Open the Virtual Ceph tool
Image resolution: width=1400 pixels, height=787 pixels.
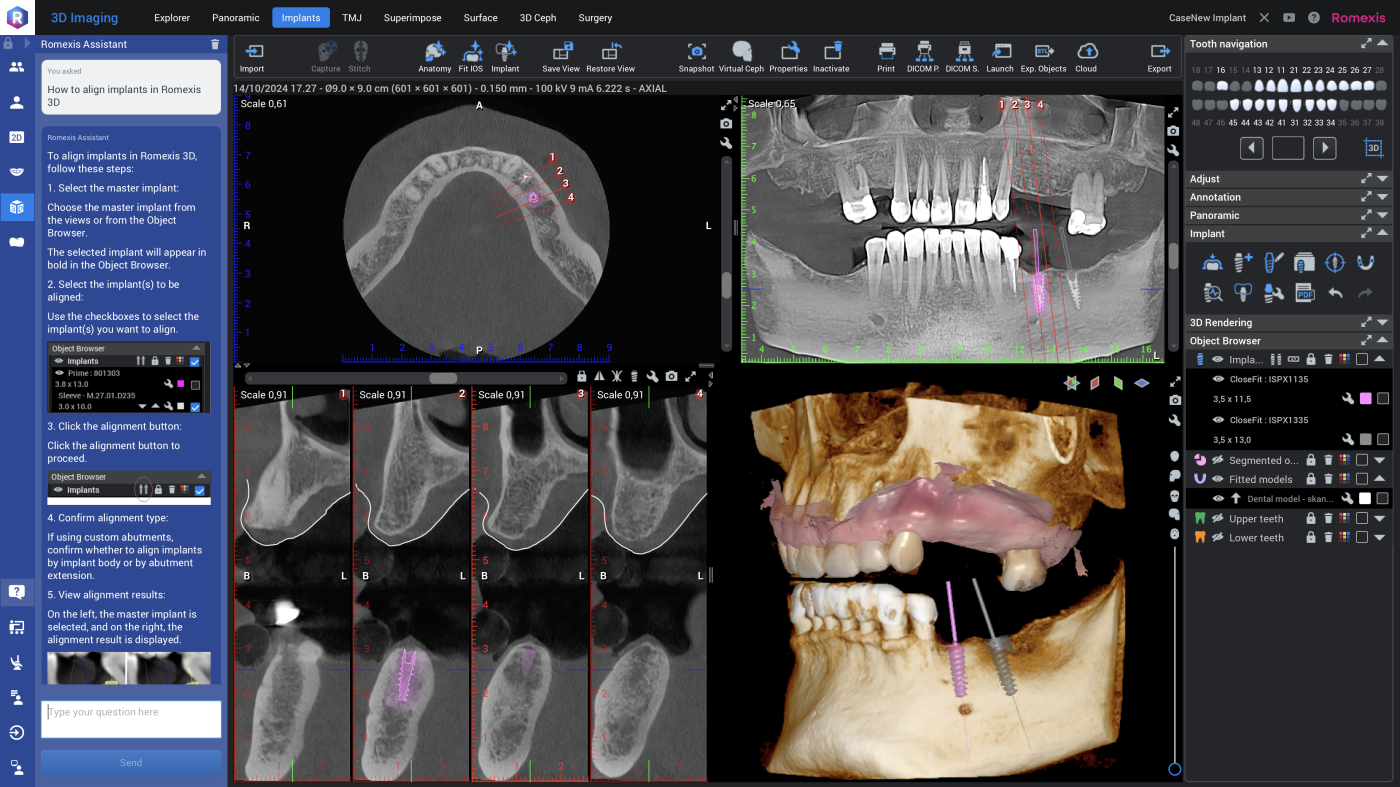(741, 56)
